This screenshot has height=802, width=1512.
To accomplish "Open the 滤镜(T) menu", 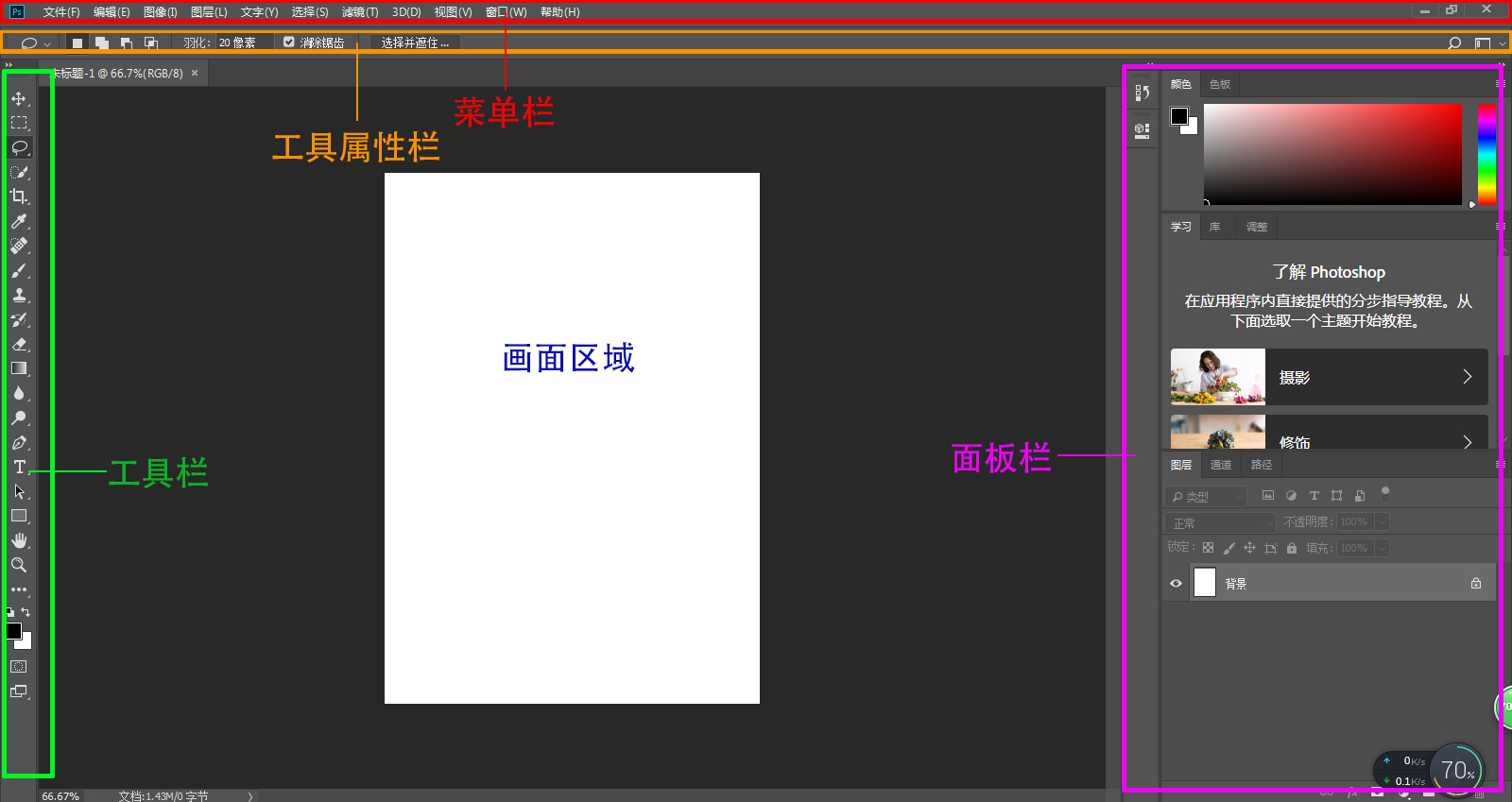I will coord(360,12).
